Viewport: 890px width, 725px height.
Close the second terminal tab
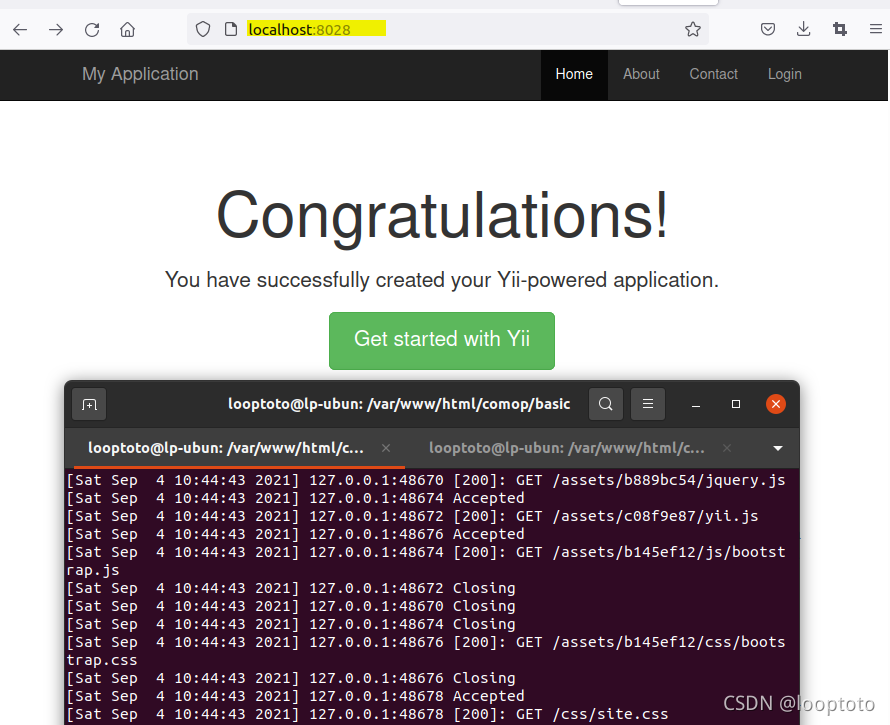pos(727,448)
